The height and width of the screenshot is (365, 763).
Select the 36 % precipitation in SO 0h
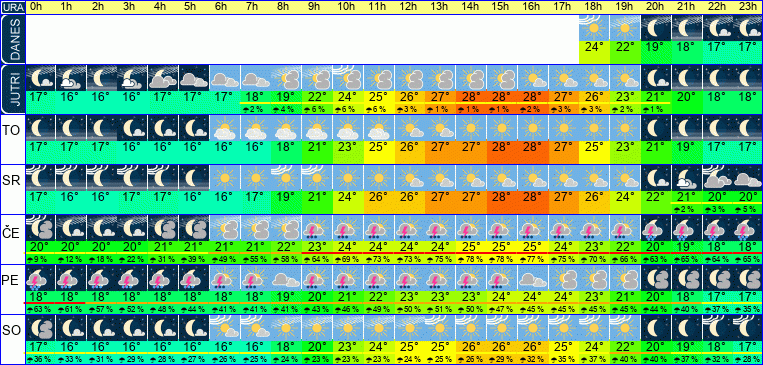tap(40, 359)
